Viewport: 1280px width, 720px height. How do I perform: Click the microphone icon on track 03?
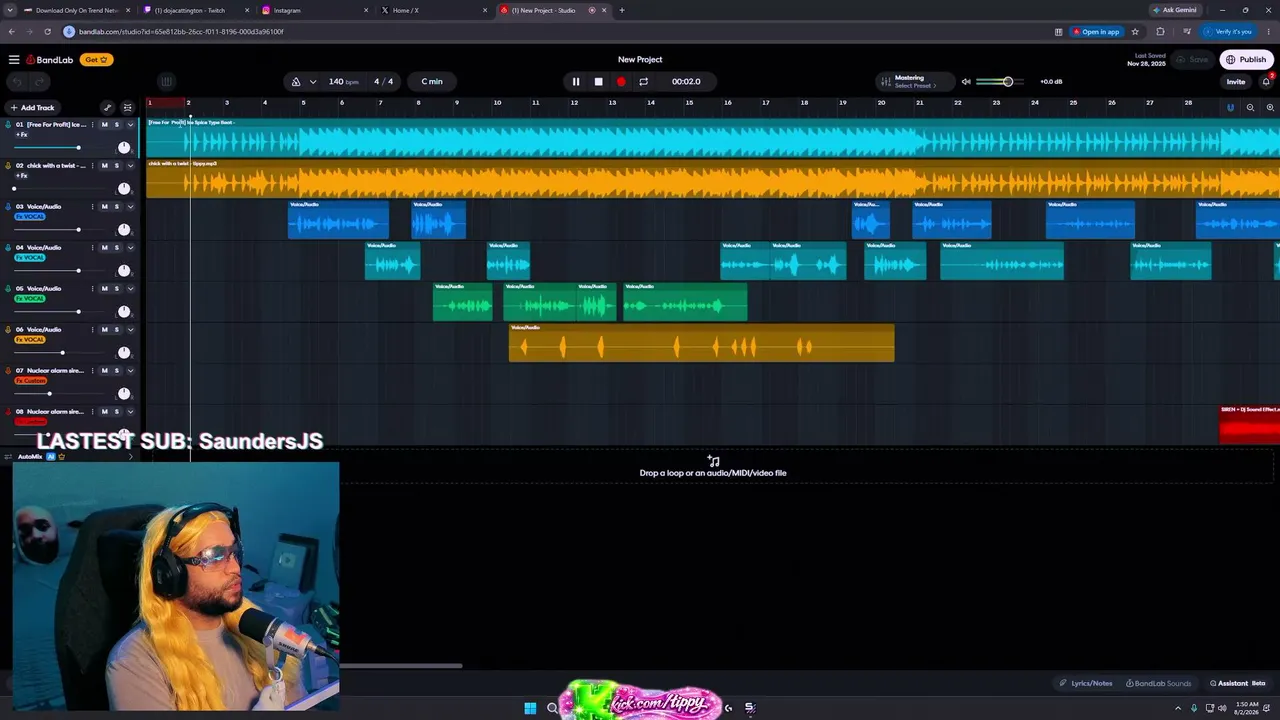[x=8, y=207]
